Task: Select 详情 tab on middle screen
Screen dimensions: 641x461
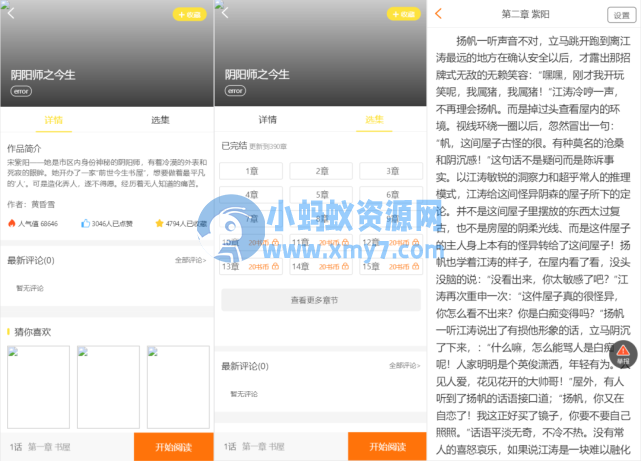Action: [268, 120]
